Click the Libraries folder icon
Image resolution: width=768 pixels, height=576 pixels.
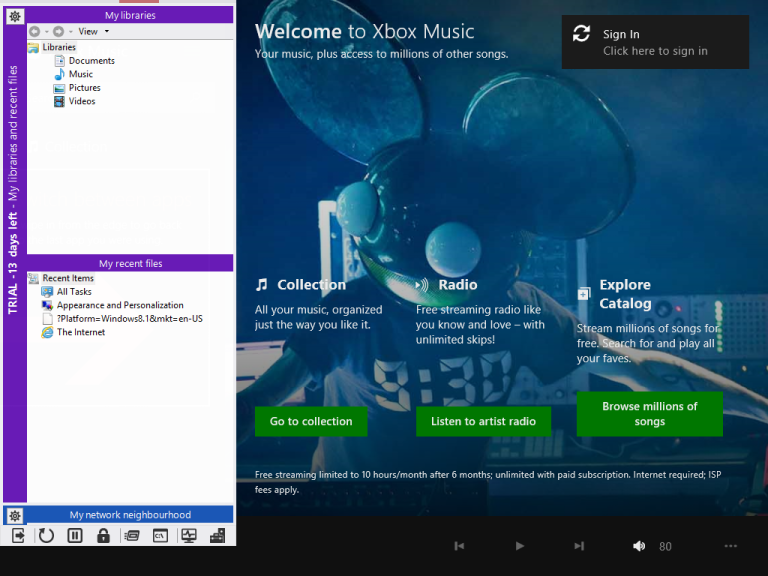coord(33,48)
